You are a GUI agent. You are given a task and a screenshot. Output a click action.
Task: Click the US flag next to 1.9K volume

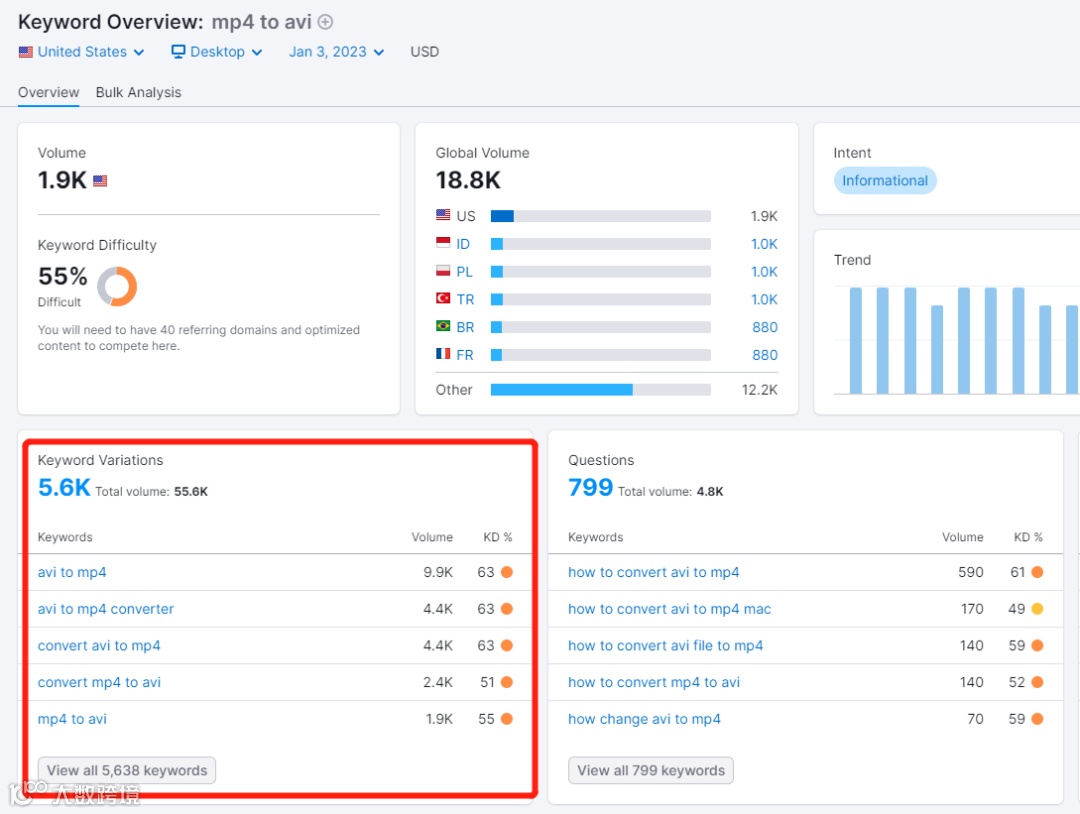coord(100,181)
